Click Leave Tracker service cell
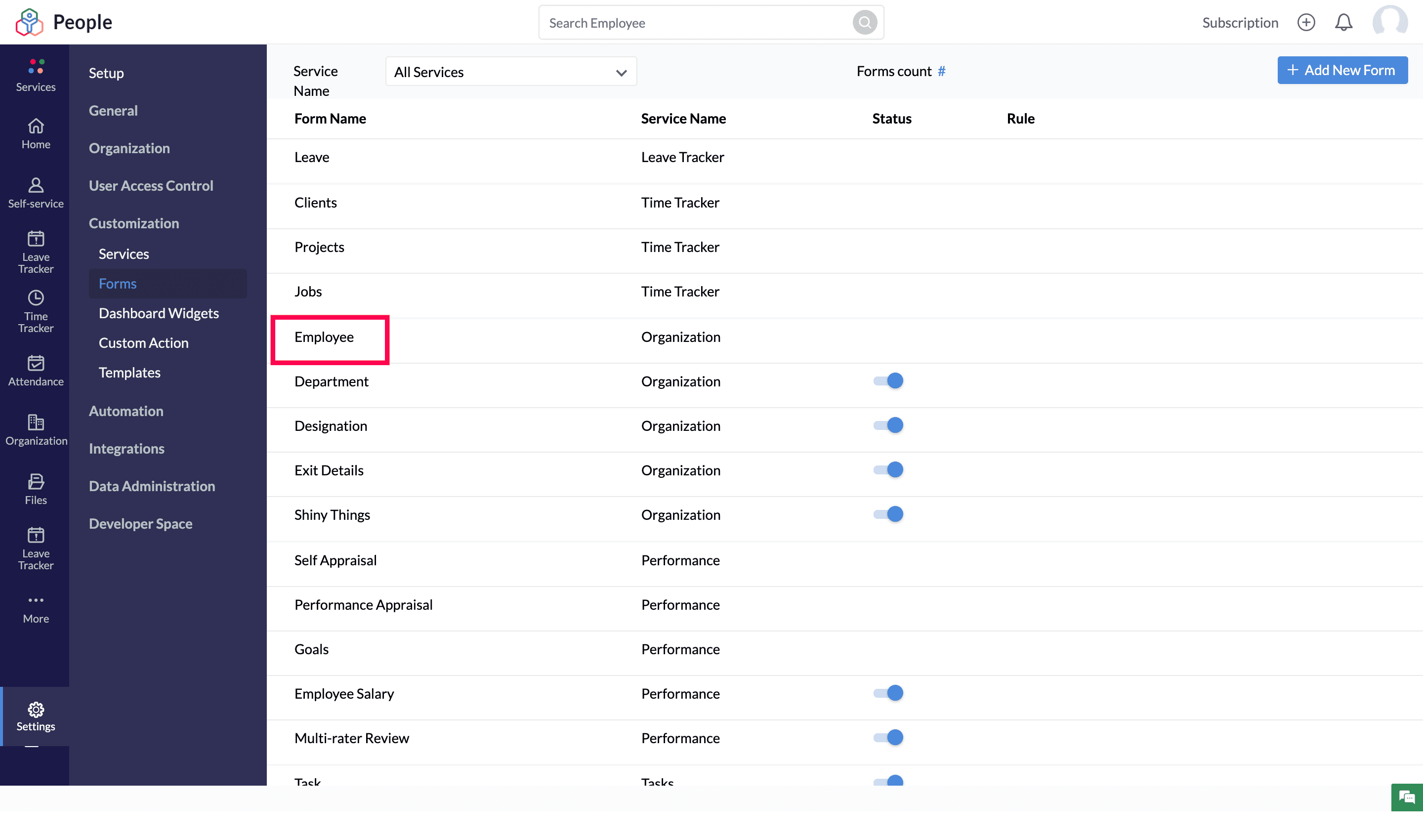This screenshot has width=1423, height=840. pyautogui.click(x=682, y=157)
